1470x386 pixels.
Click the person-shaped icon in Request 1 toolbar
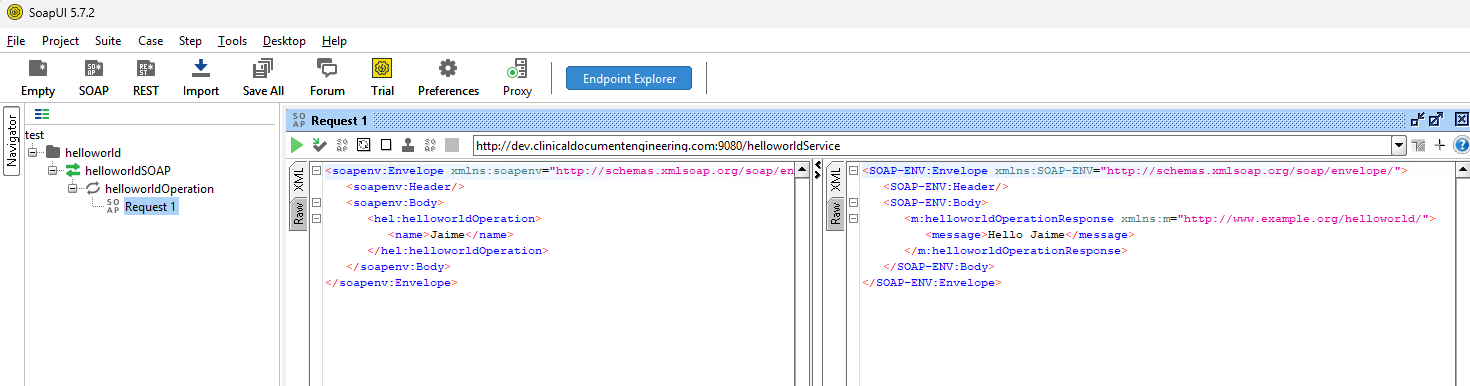408,145
